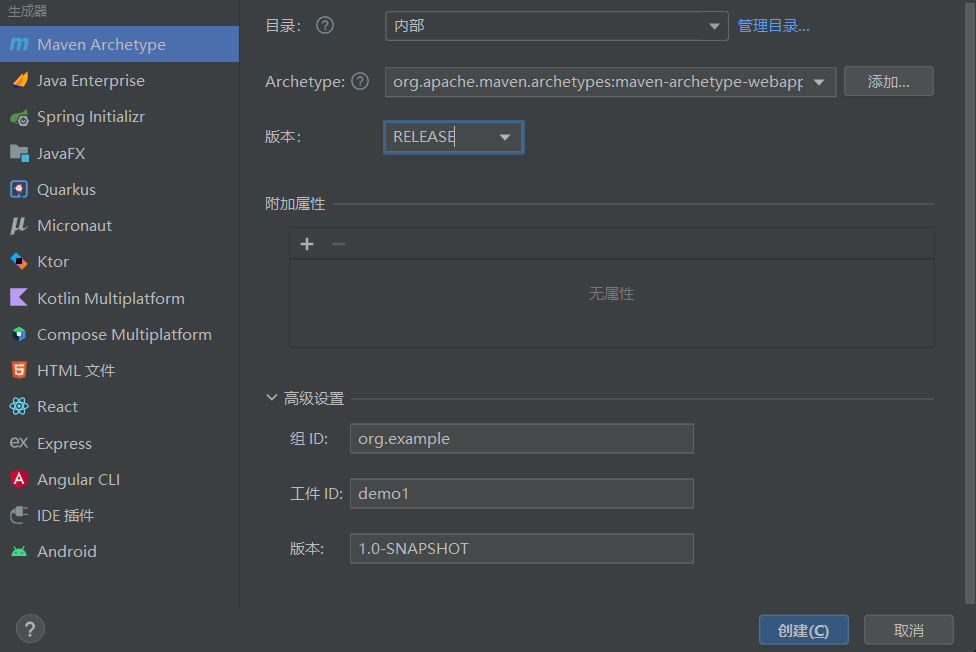The height and width of the screenshot is (652, 976).
Task: Click the Micronaut mu icon
Action: coord(19,225)
